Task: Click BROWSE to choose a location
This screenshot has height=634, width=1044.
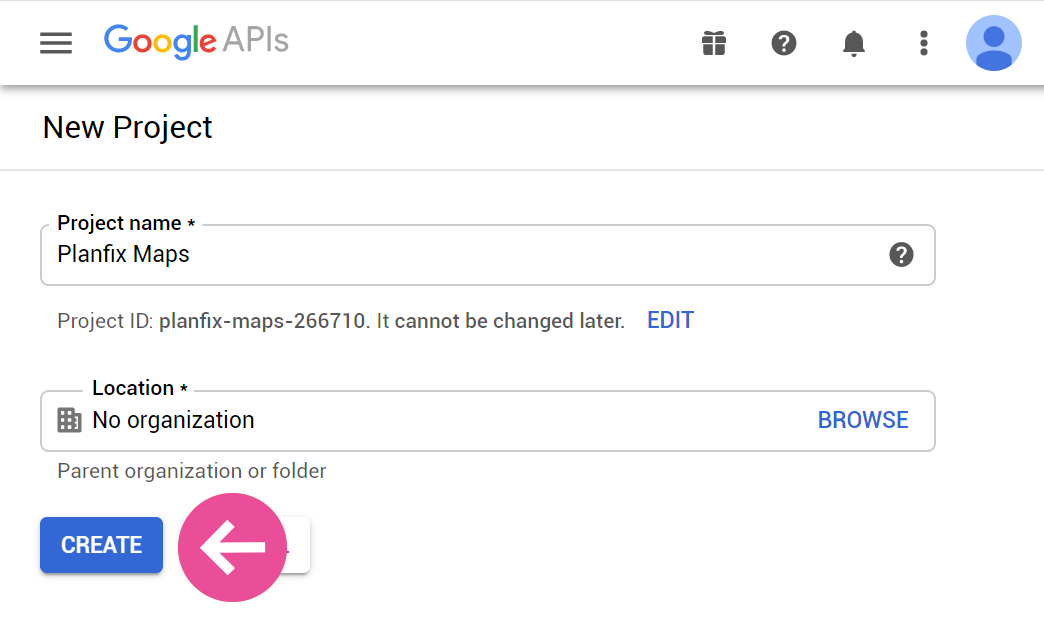Action: click(x=863, y=420)
